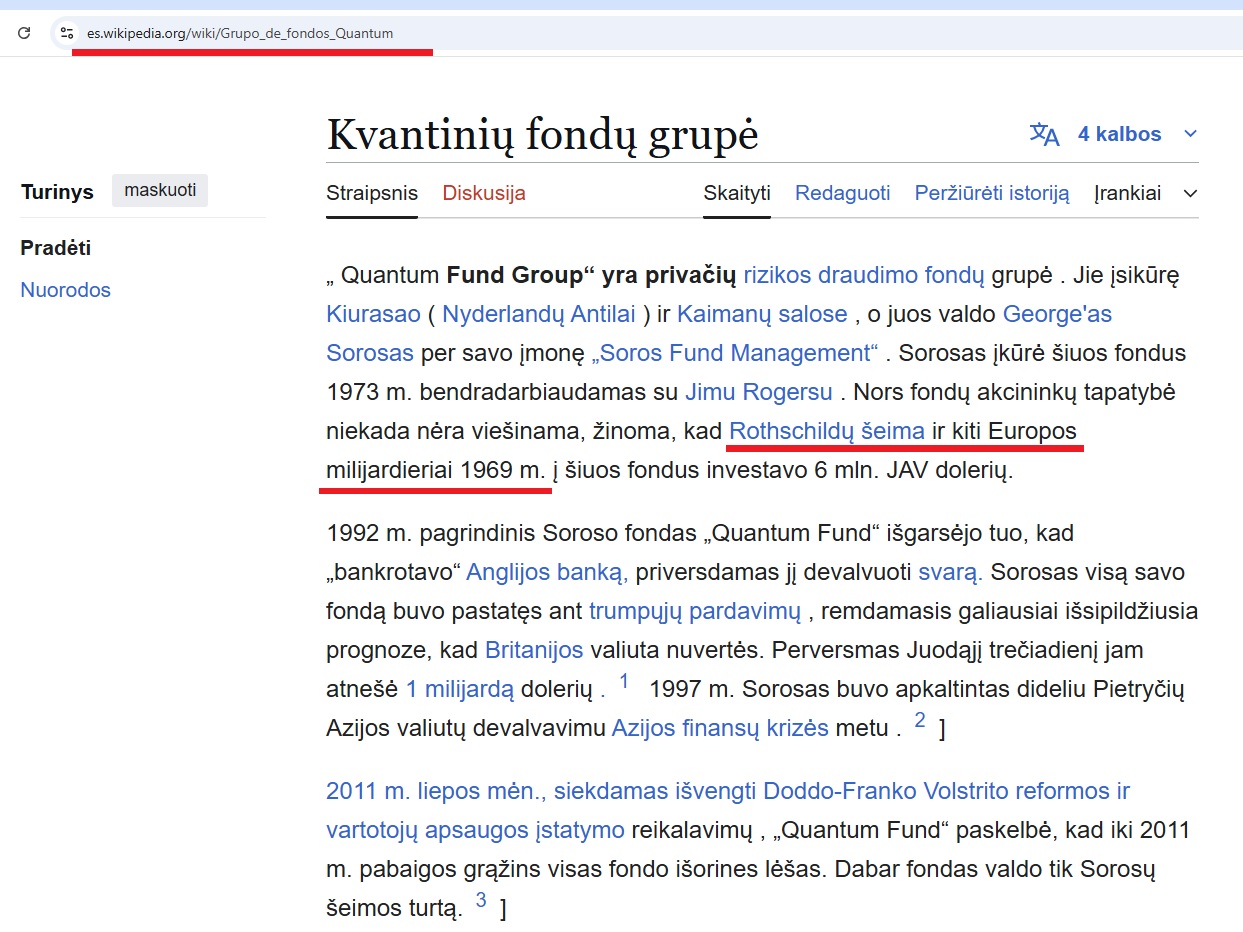Screen dimensions: 1243x932
Task: Open the Rothschildų šeima link
Action: (827, 432)
